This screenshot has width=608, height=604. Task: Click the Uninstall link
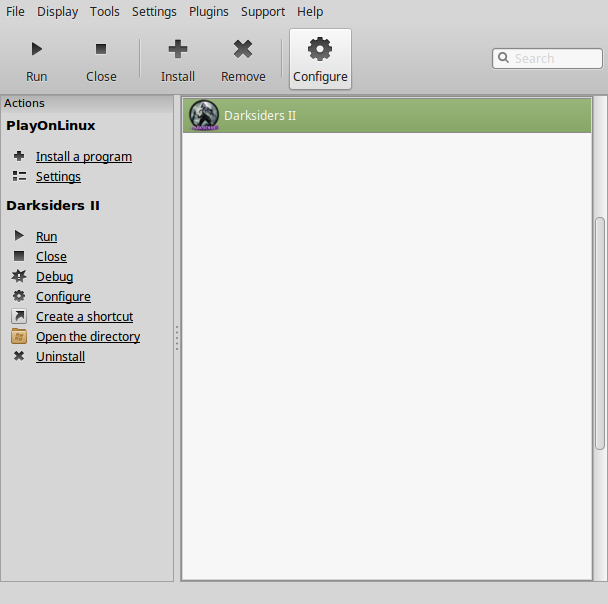coord(60,357)
